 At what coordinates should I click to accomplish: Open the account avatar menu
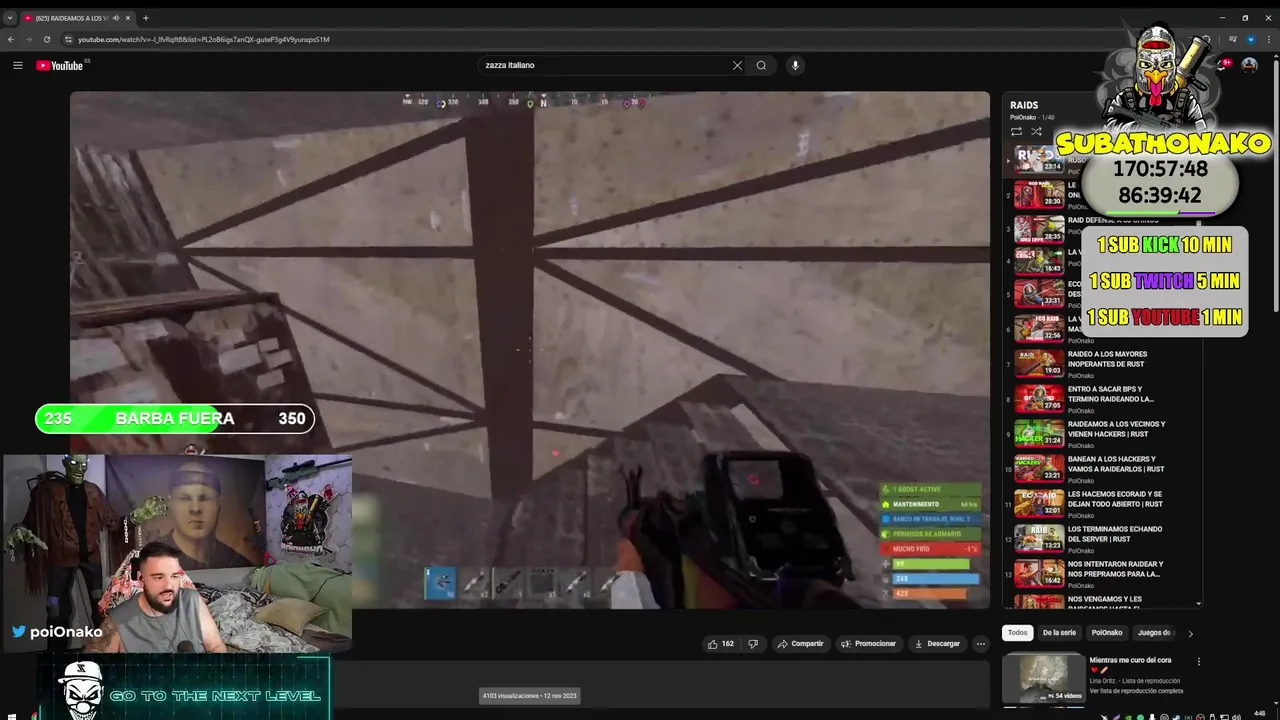click(x=1249, y=65)
